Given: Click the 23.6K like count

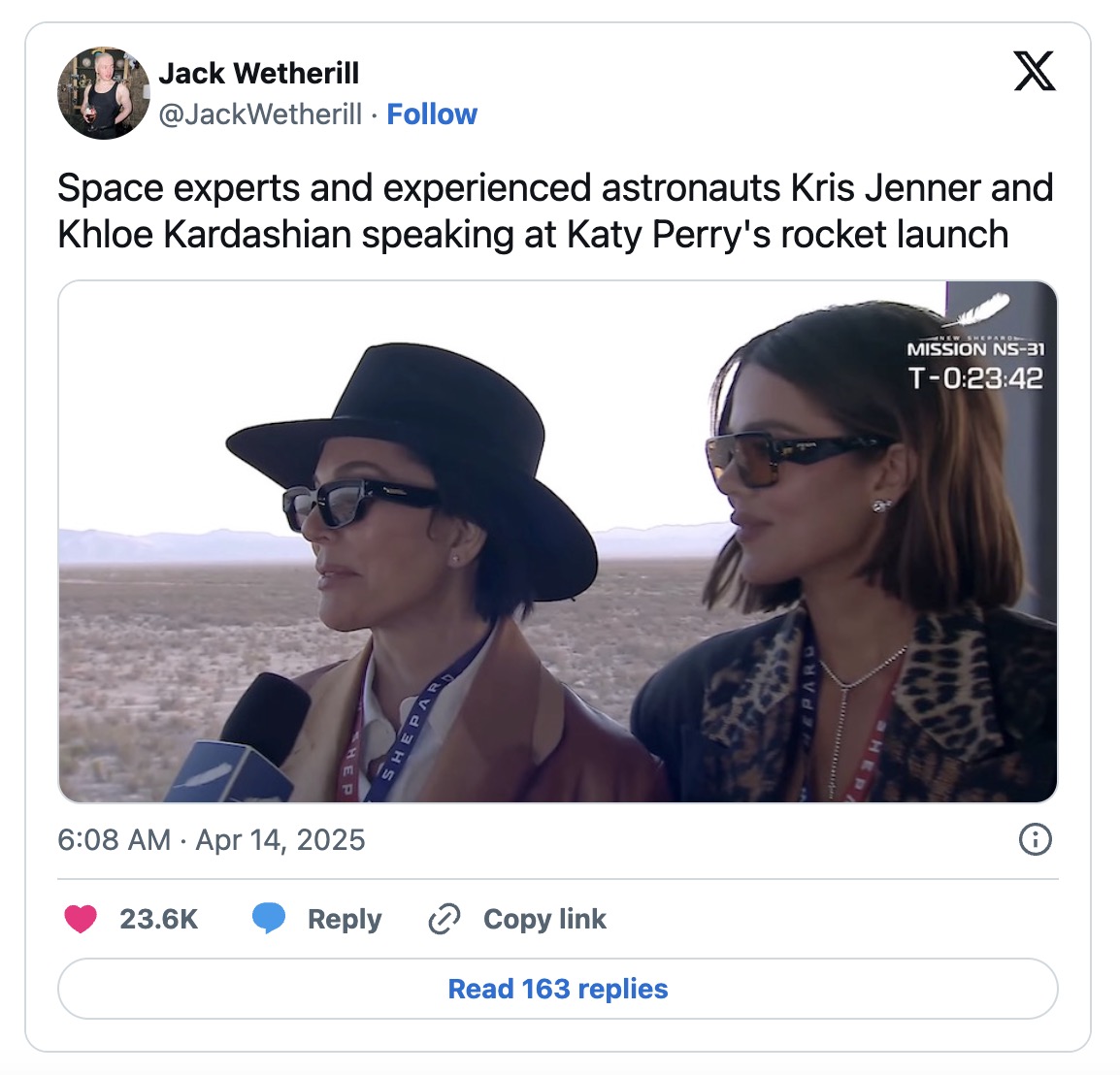Looking at the screenshot, I should (158, 919).
